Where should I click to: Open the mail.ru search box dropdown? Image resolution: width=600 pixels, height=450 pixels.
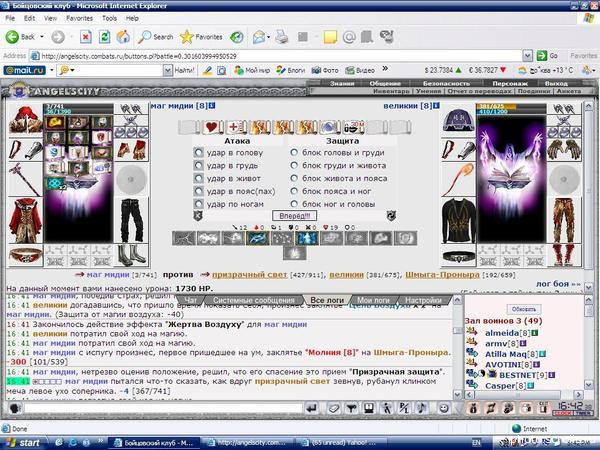click(x=168, y=70)
